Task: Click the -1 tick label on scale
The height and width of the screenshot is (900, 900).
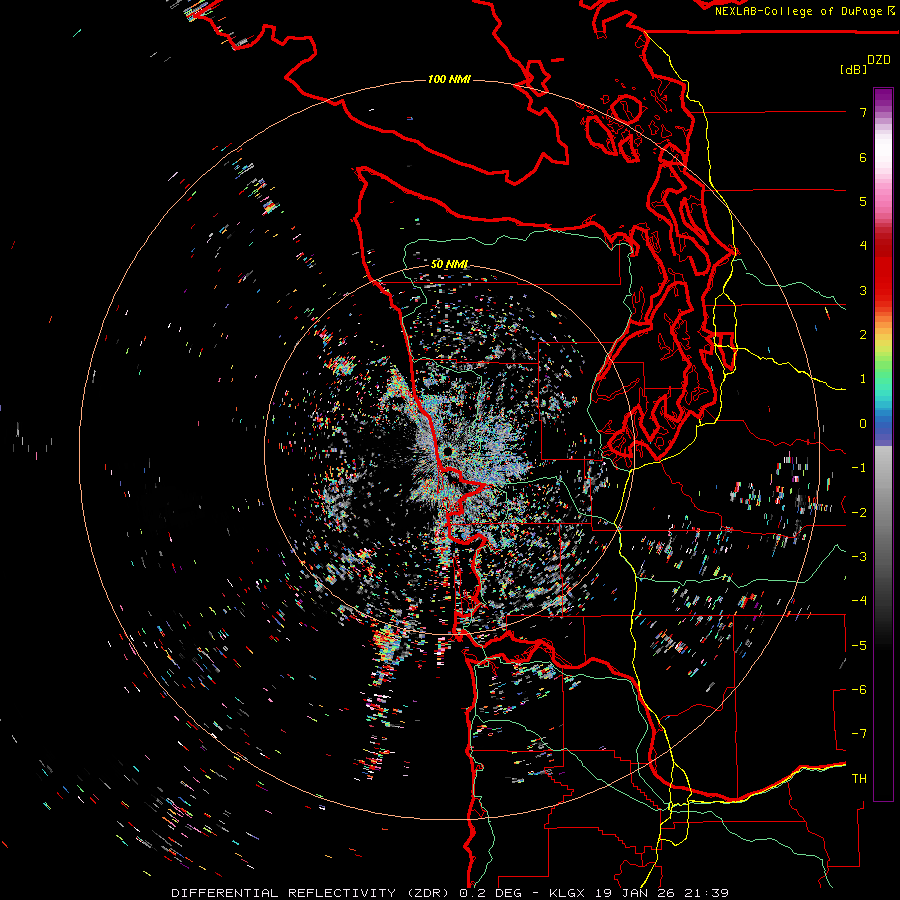Action: (859, 468)
